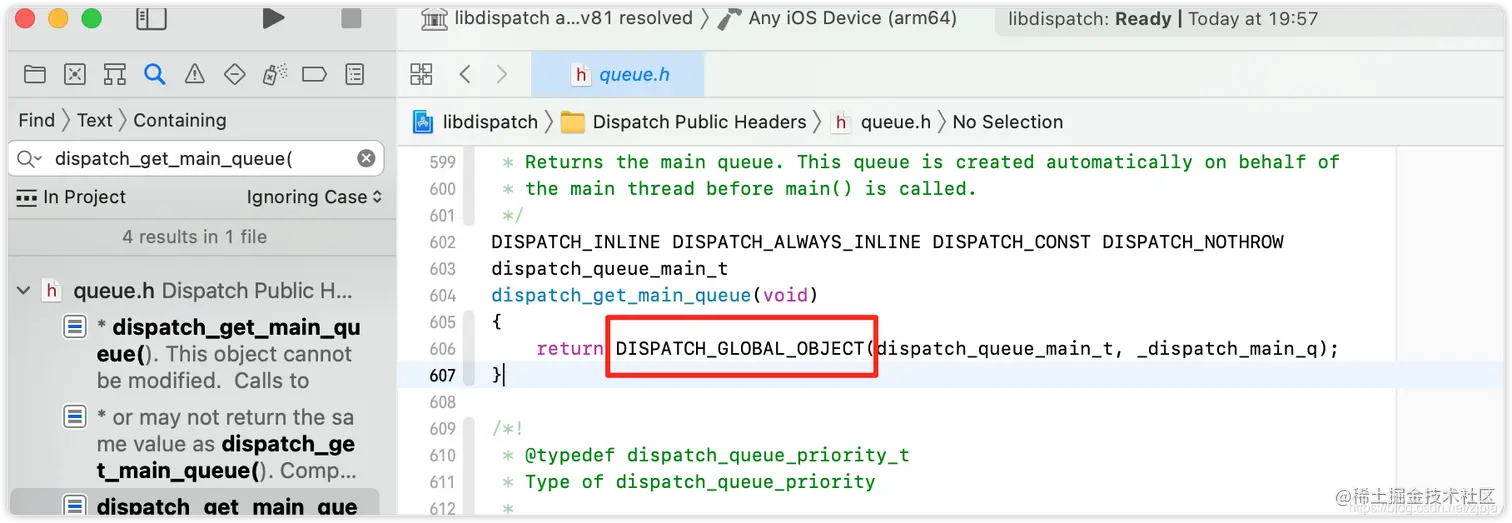Click line number 604 in the gutter
Screen dimensions: 1512x523
point(443,296)
